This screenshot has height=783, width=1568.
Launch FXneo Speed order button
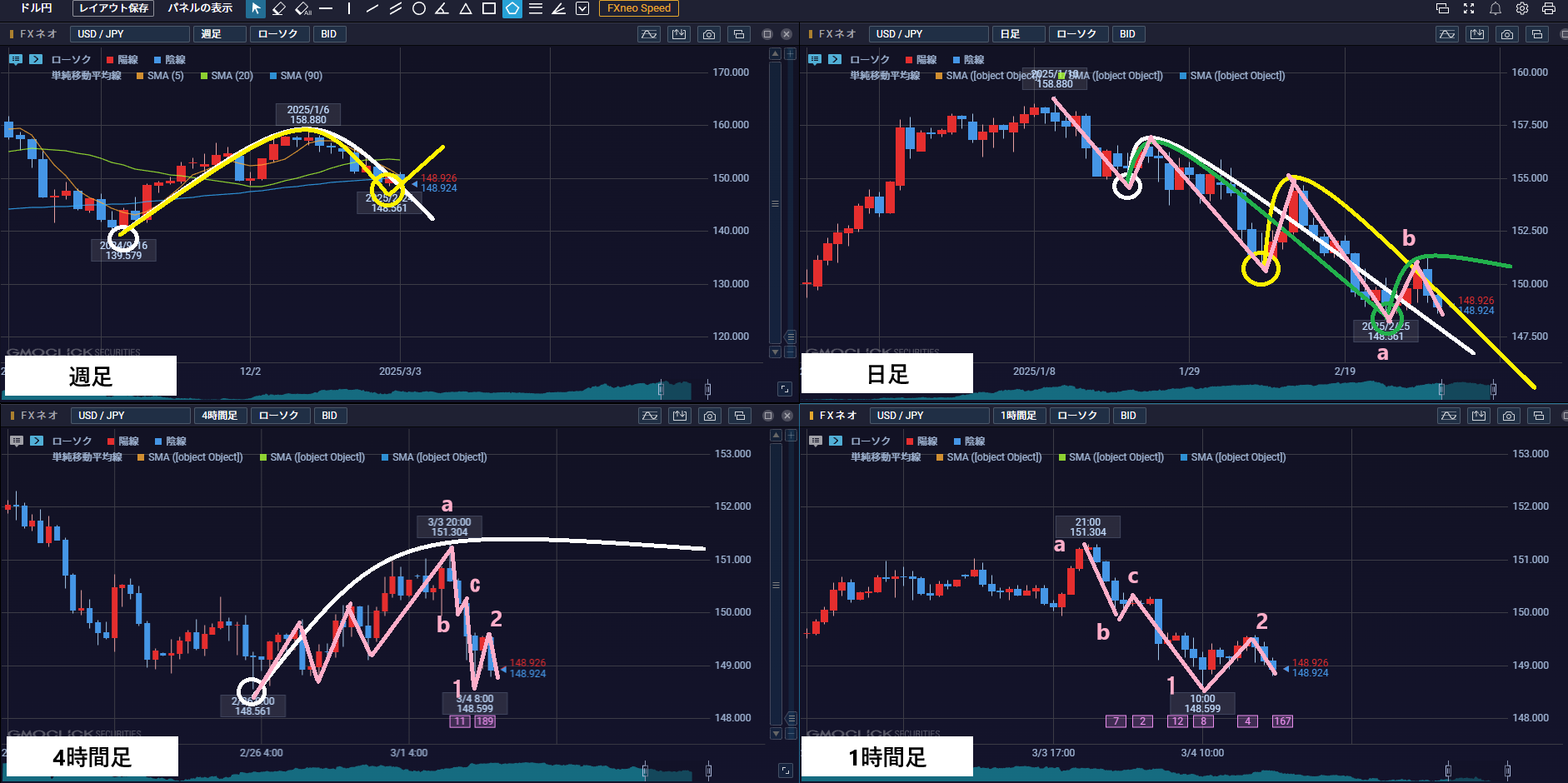[638, 8]
